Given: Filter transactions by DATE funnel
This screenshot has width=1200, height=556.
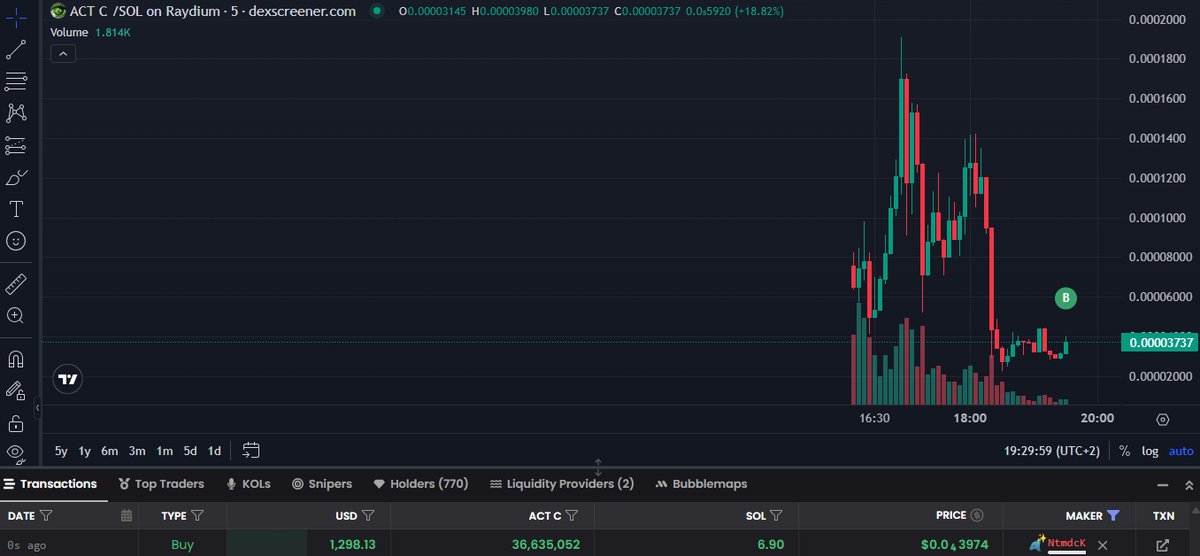Looking at the screenshot, I should (x=46, y=516).
